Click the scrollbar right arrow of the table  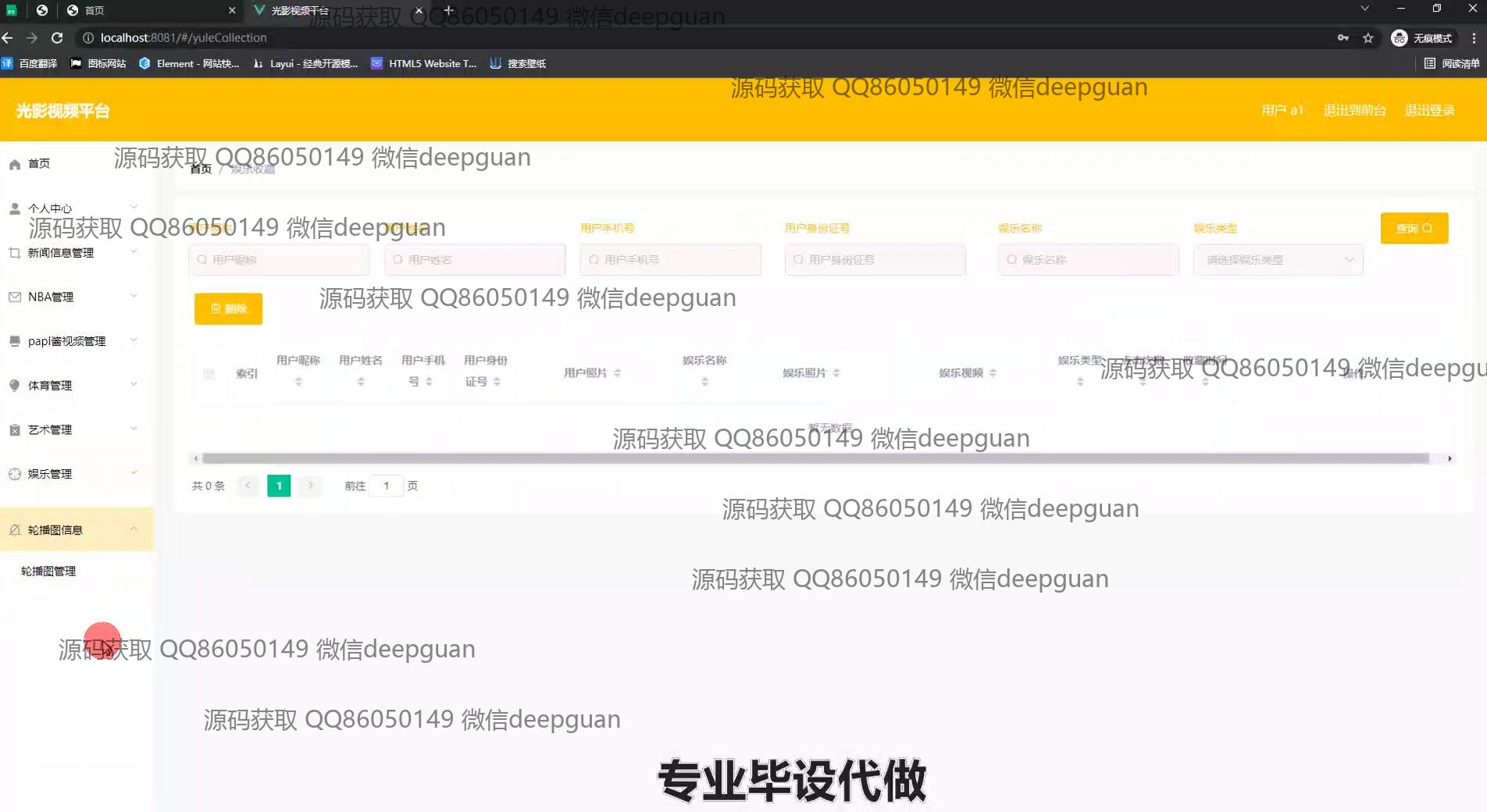(x=1450, y=458)
